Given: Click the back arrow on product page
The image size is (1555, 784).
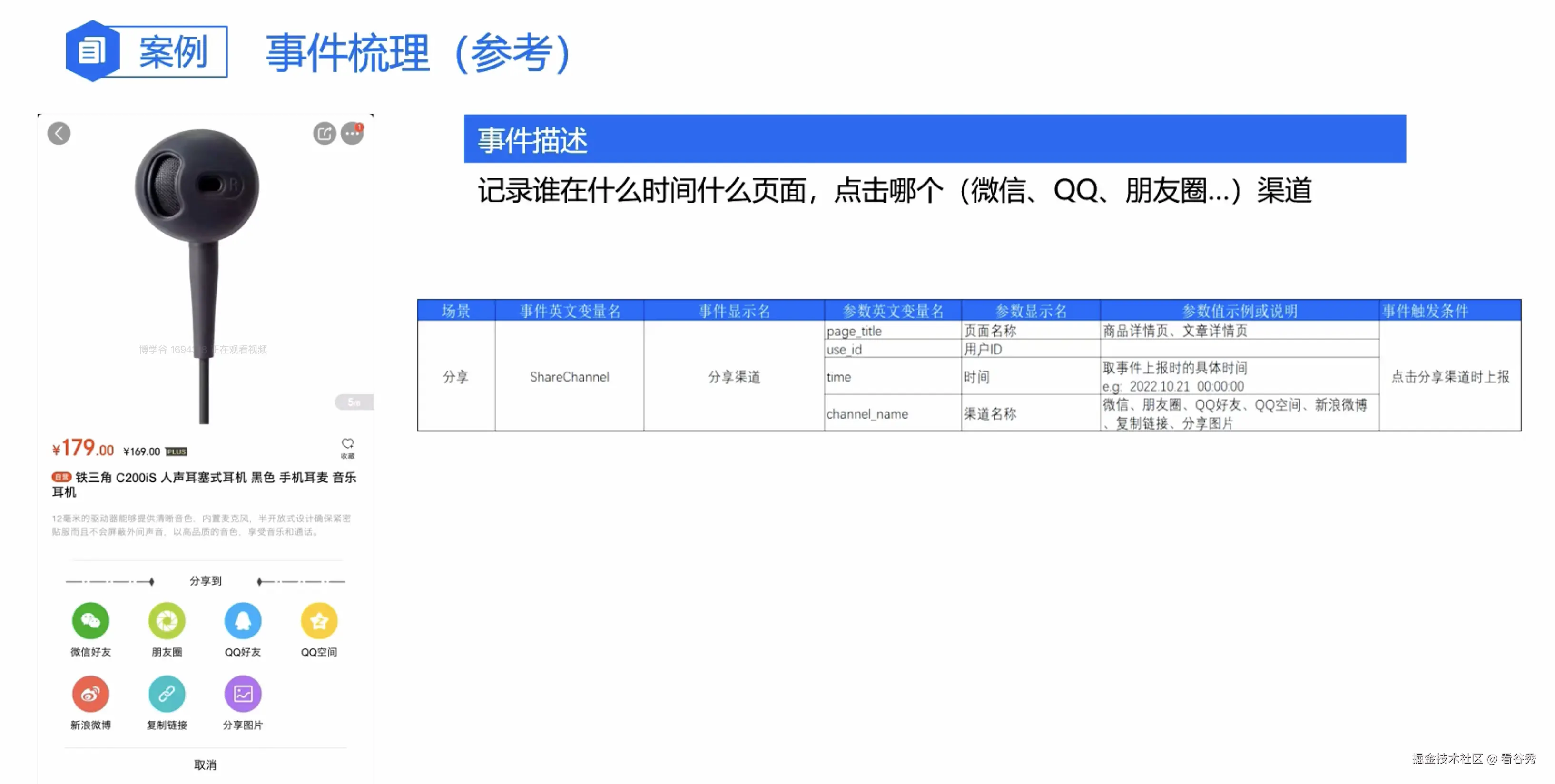Looking at the screenshot, I should click(59, 133).
